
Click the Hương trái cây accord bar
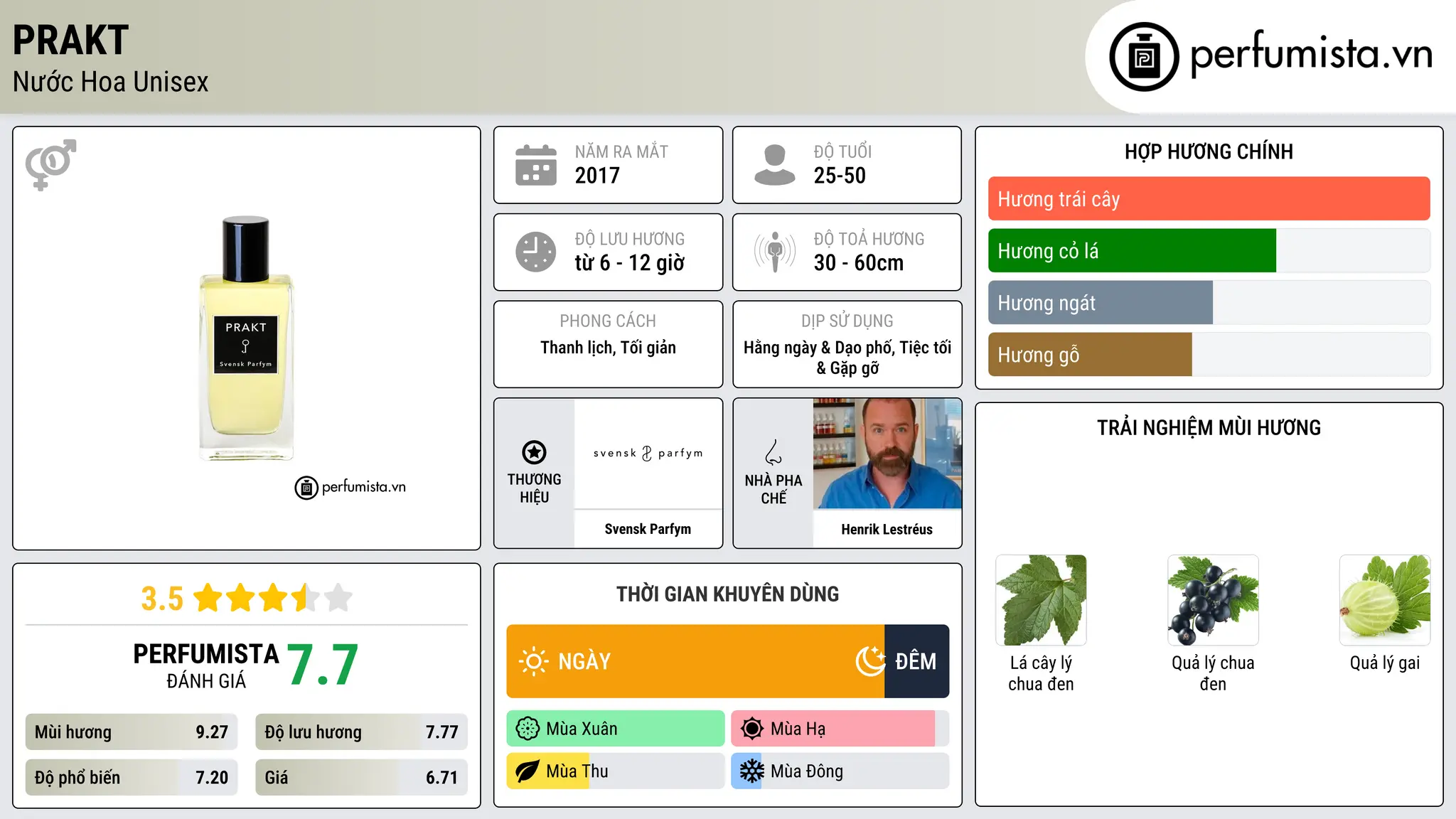[x=1209, y=199]
